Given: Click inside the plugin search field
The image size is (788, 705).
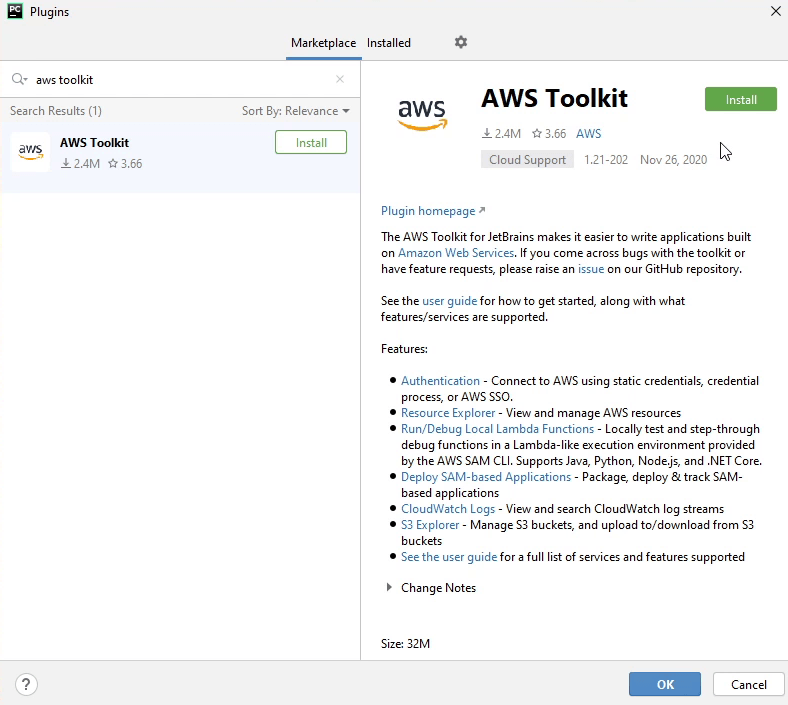Looking at the screenshot, I should (180, 79).
